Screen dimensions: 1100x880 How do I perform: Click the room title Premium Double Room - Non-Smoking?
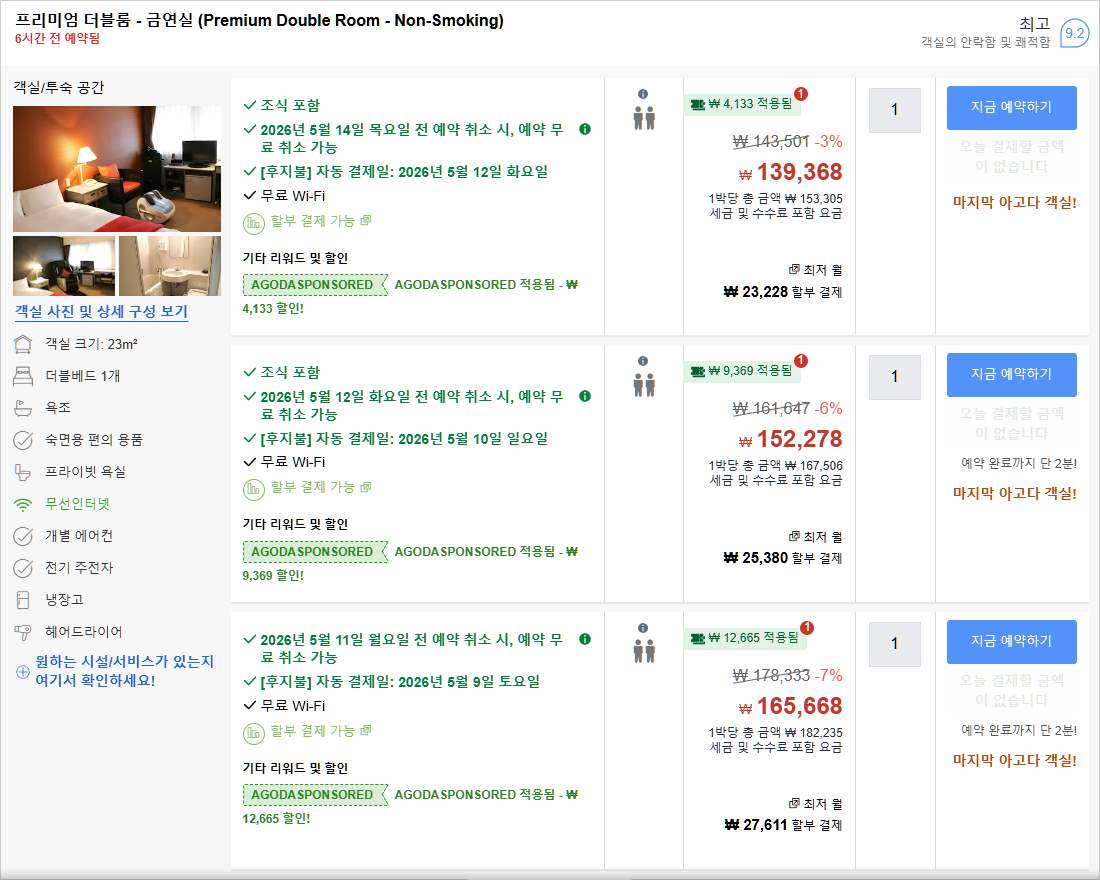[x=260, y=20]
